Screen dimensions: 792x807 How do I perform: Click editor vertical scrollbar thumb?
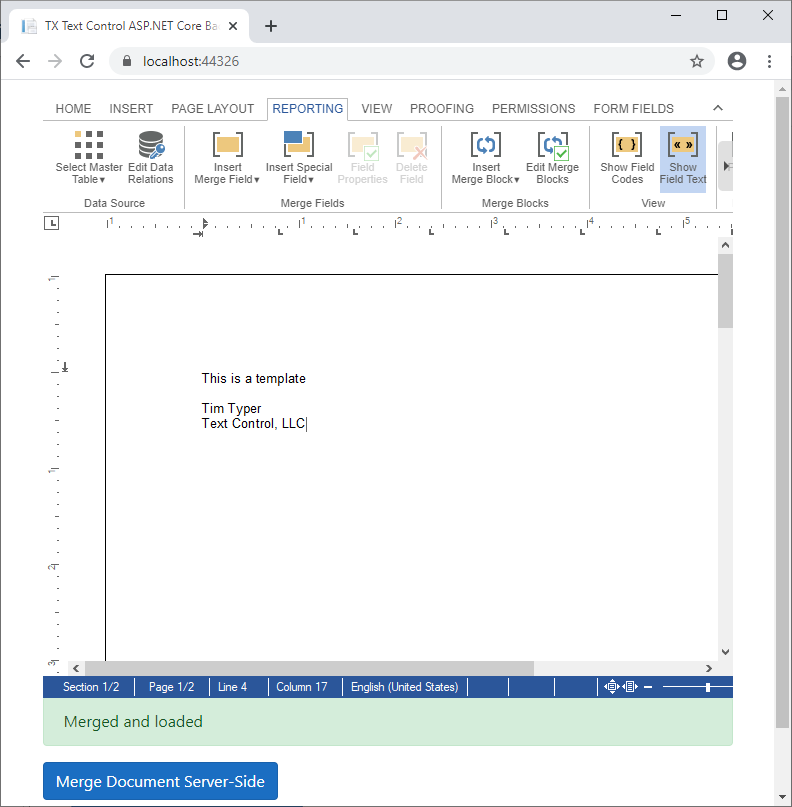(726, 290)
